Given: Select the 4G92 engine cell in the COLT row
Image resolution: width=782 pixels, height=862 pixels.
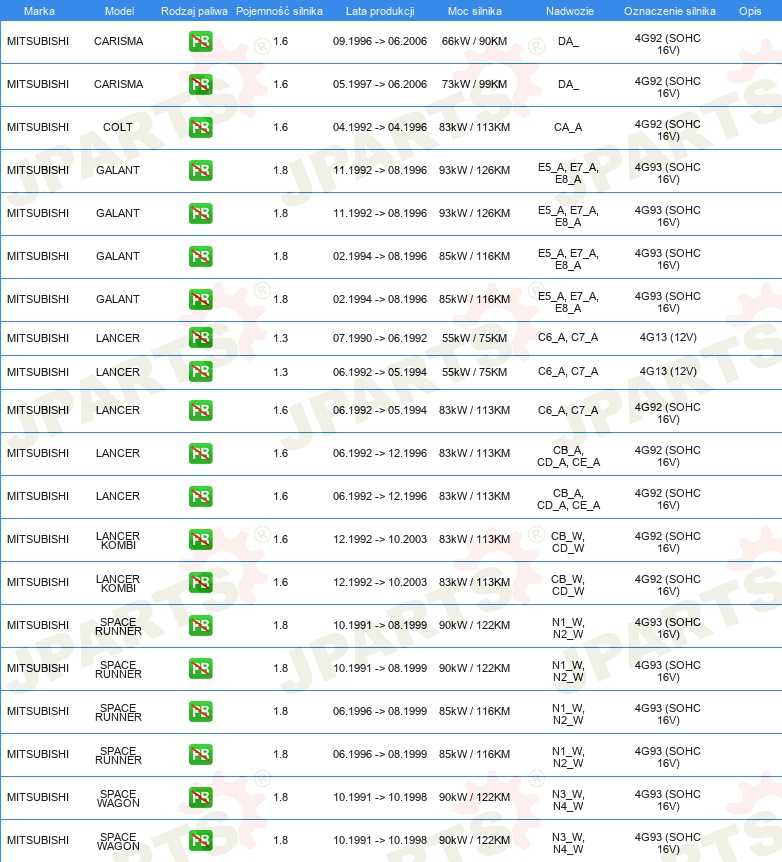Looking at the screenshot, I should pos(668,130).
